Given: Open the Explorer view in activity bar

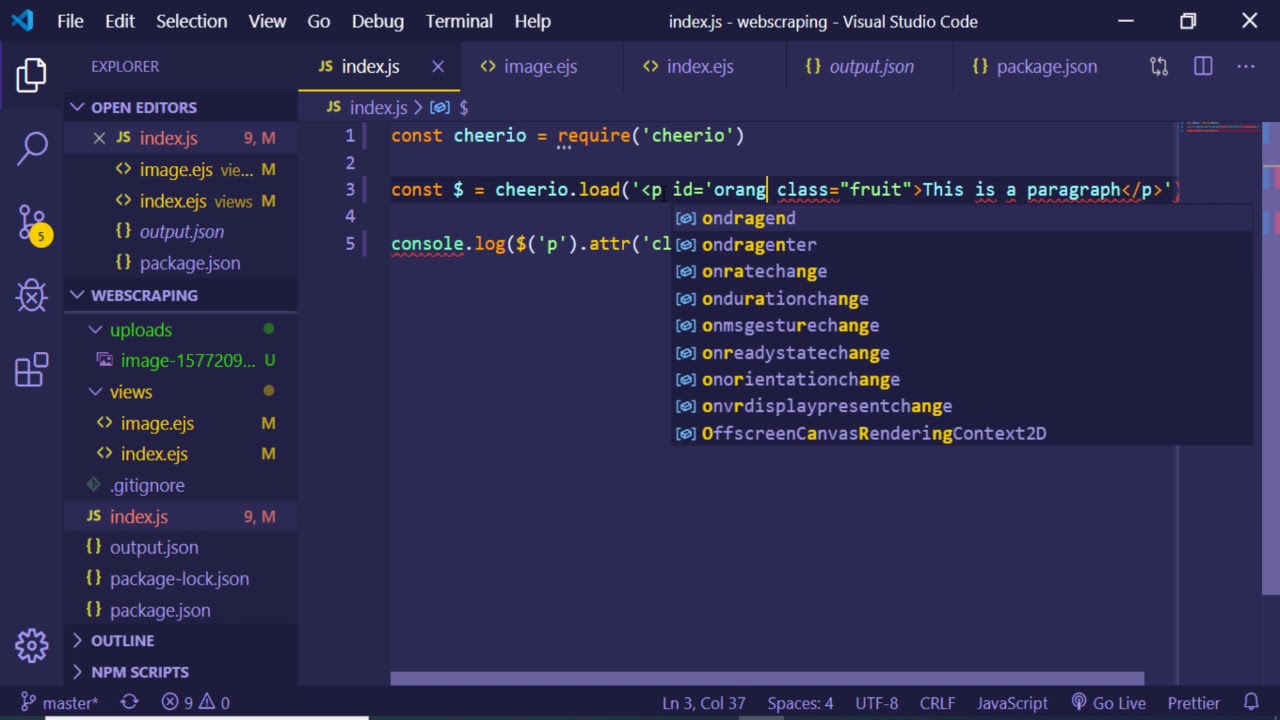Looking at the screenshot, I should pyautogui.click(x=31, y=75).
